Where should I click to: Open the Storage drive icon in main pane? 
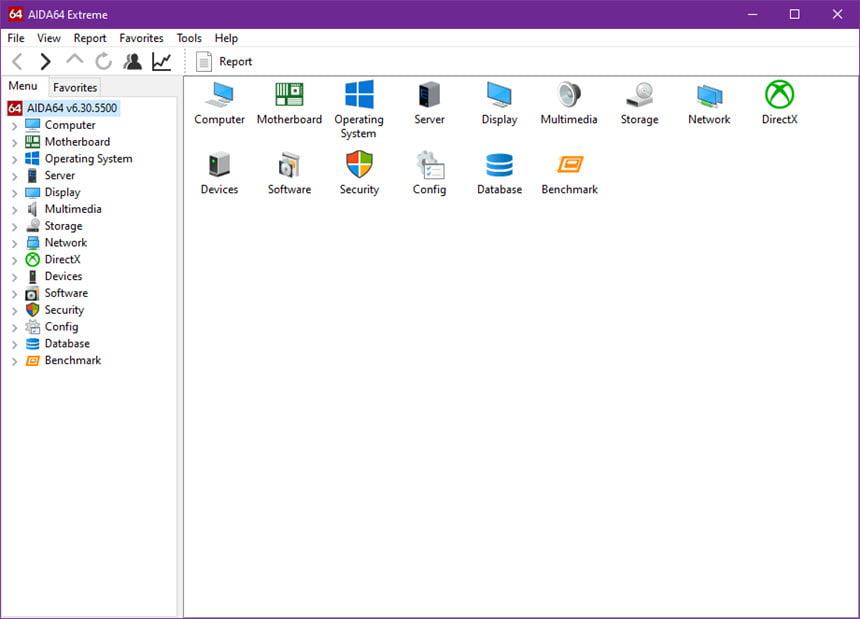(x=640, y=94)
